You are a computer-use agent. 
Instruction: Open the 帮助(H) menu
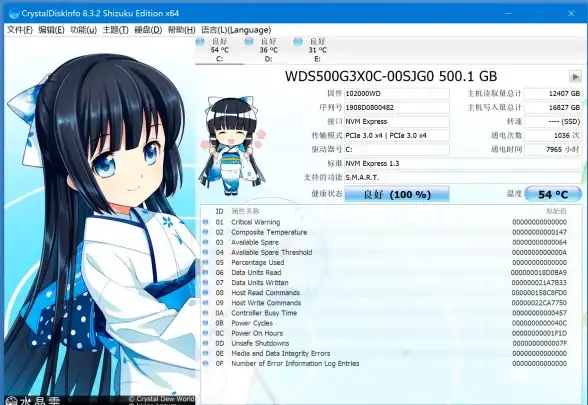click(x=182, y=30)
